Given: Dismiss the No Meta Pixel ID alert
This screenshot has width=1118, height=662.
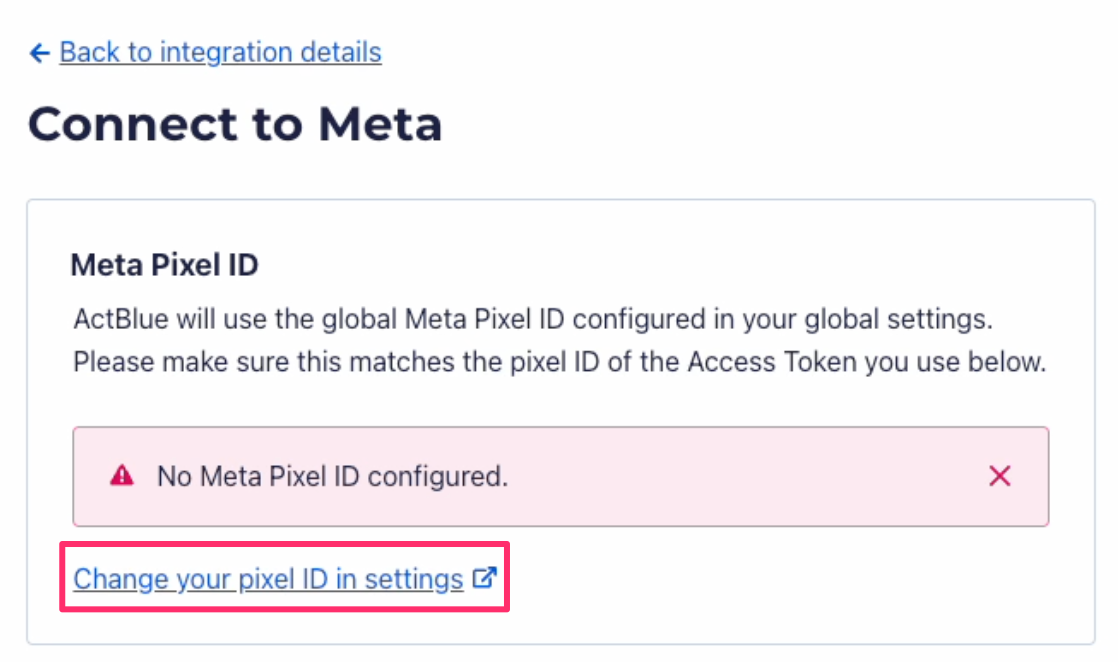Looking at the screenshot, I should coord(999,476).
